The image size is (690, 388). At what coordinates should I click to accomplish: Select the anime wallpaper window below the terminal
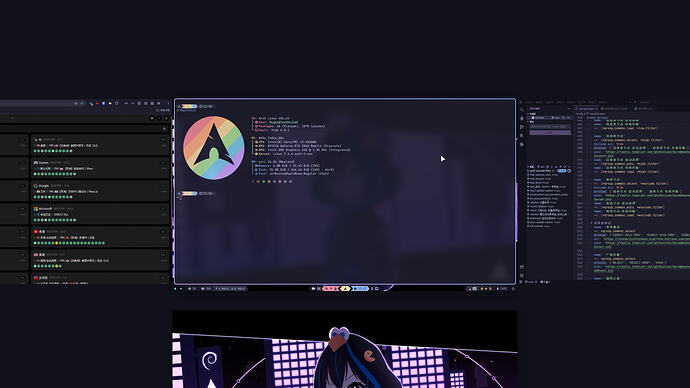[345, 349]
